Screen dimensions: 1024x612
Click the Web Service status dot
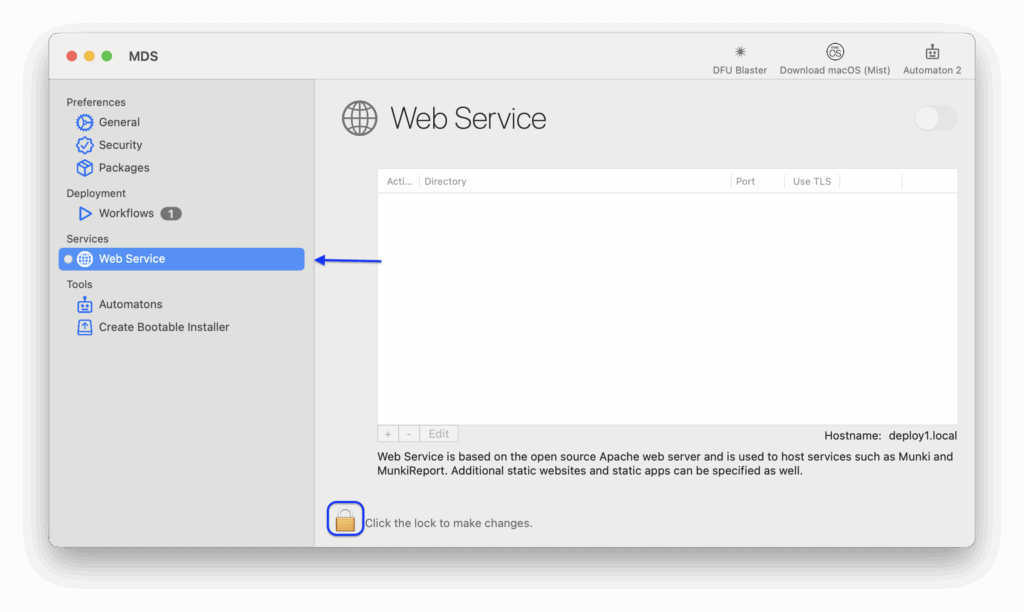click(68, 259)
